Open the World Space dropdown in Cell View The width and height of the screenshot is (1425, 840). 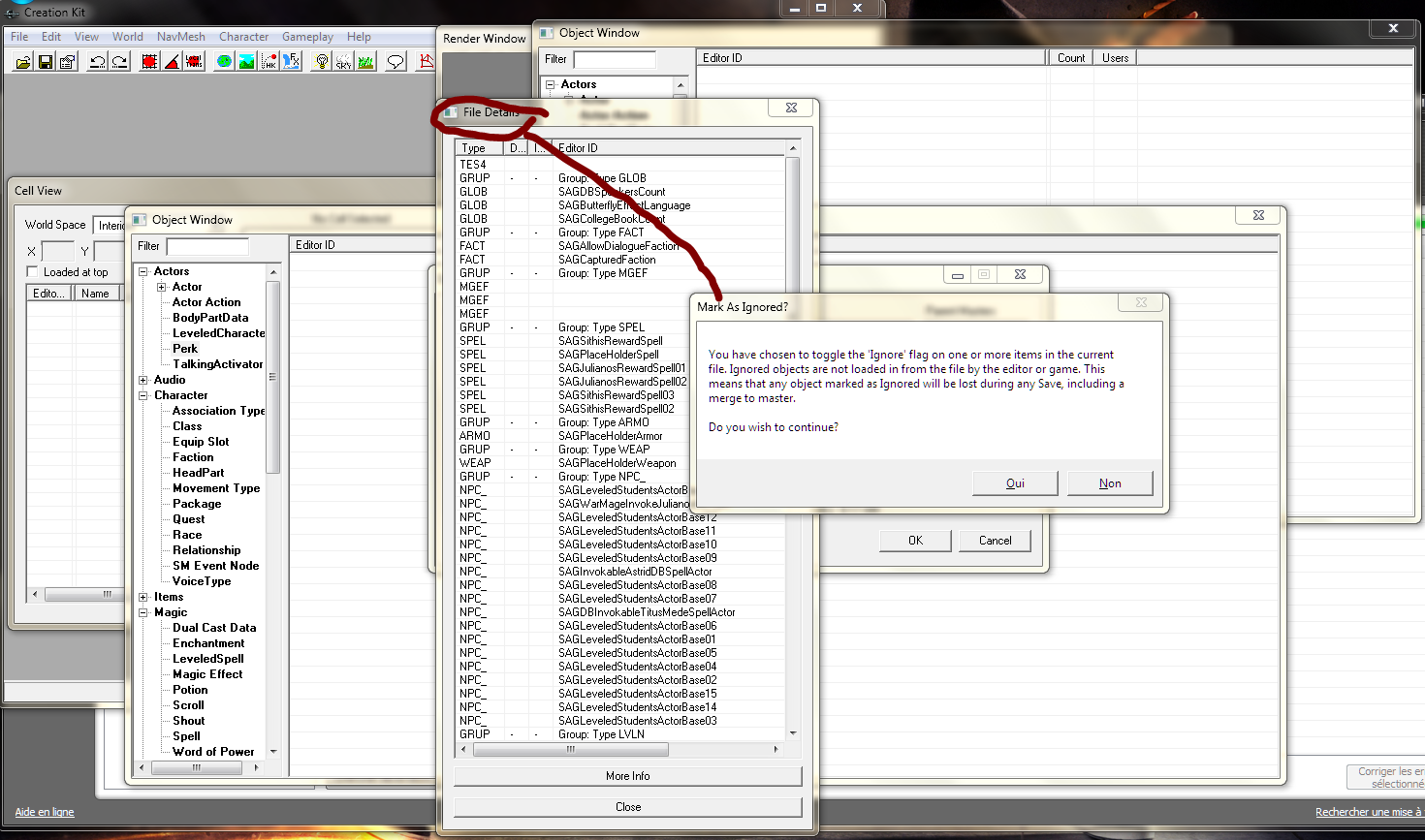[110, 225]
